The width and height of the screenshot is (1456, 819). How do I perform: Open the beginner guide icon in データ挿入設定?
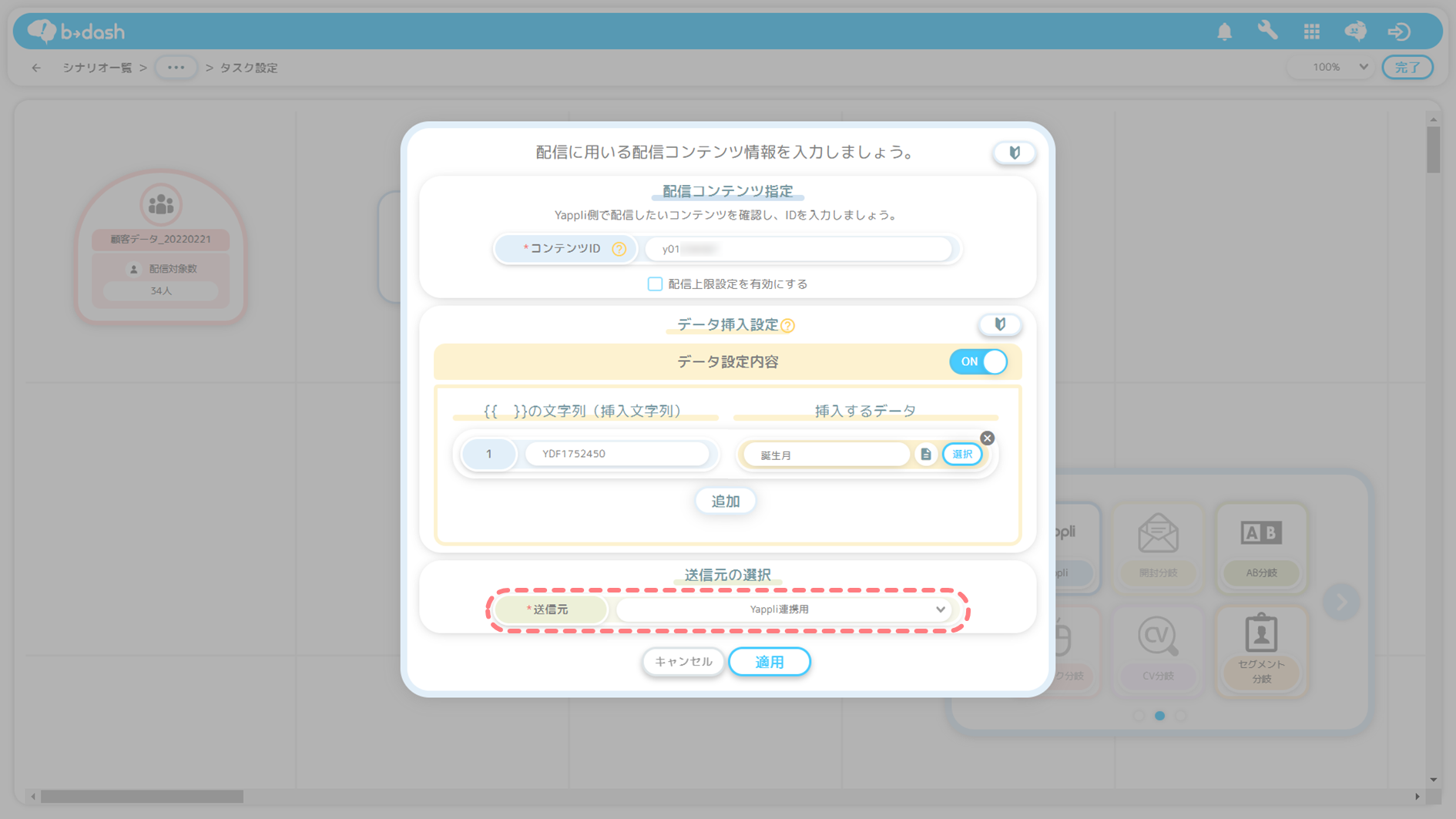[1000, 324]
